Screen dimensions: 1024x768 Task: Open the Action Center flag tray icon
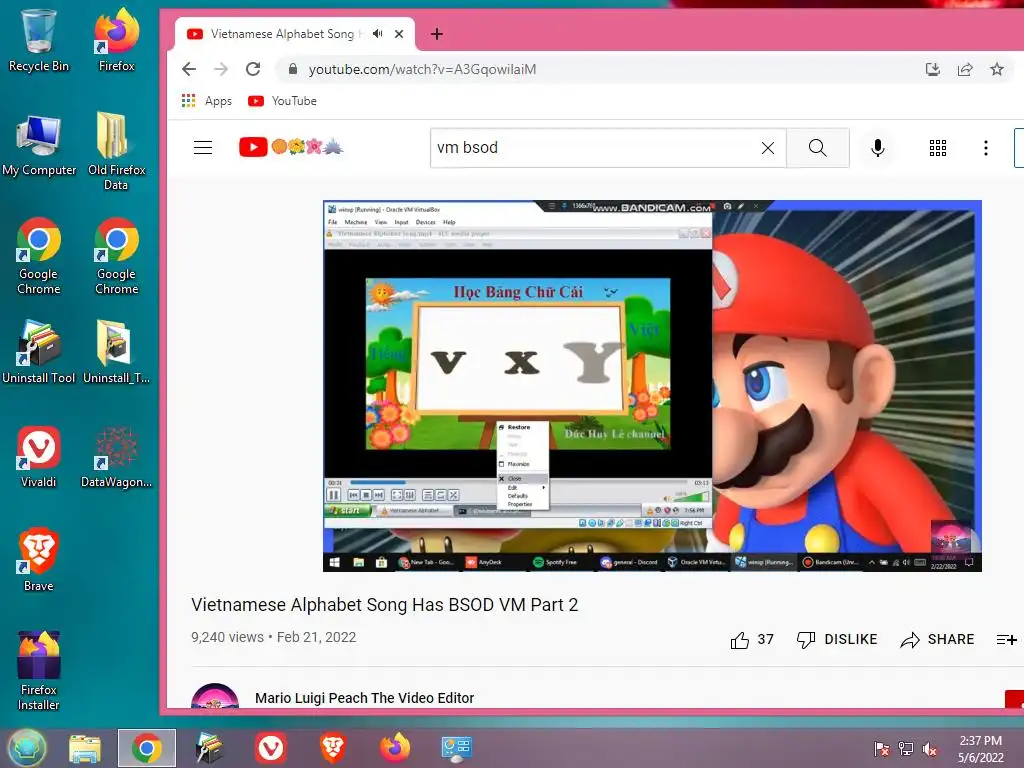click(x=881, y=749)
